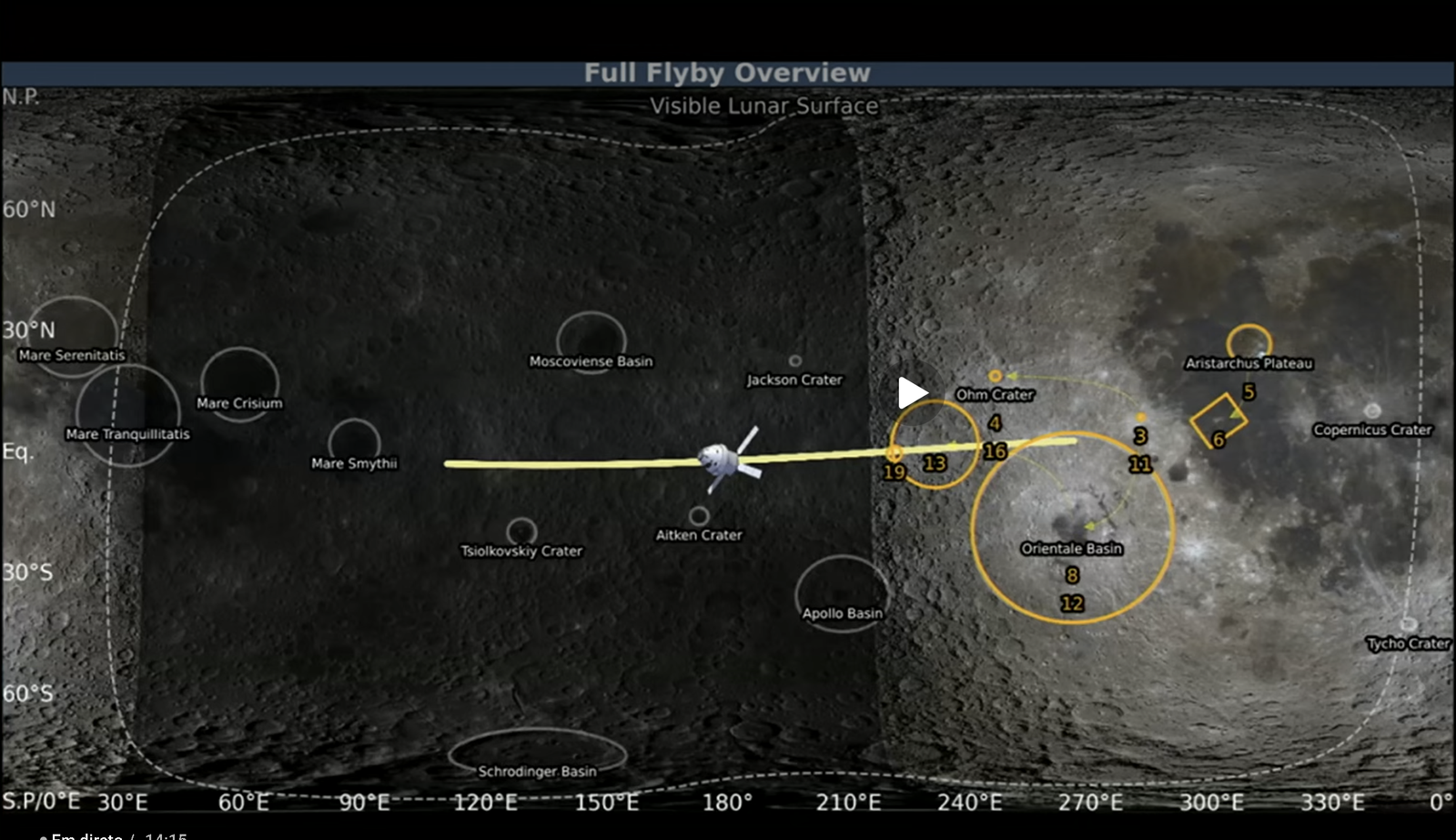This screenshot has height=840, width=1456.
Task: Select the circle marker above Aitken Crater label
Action: 698,516
